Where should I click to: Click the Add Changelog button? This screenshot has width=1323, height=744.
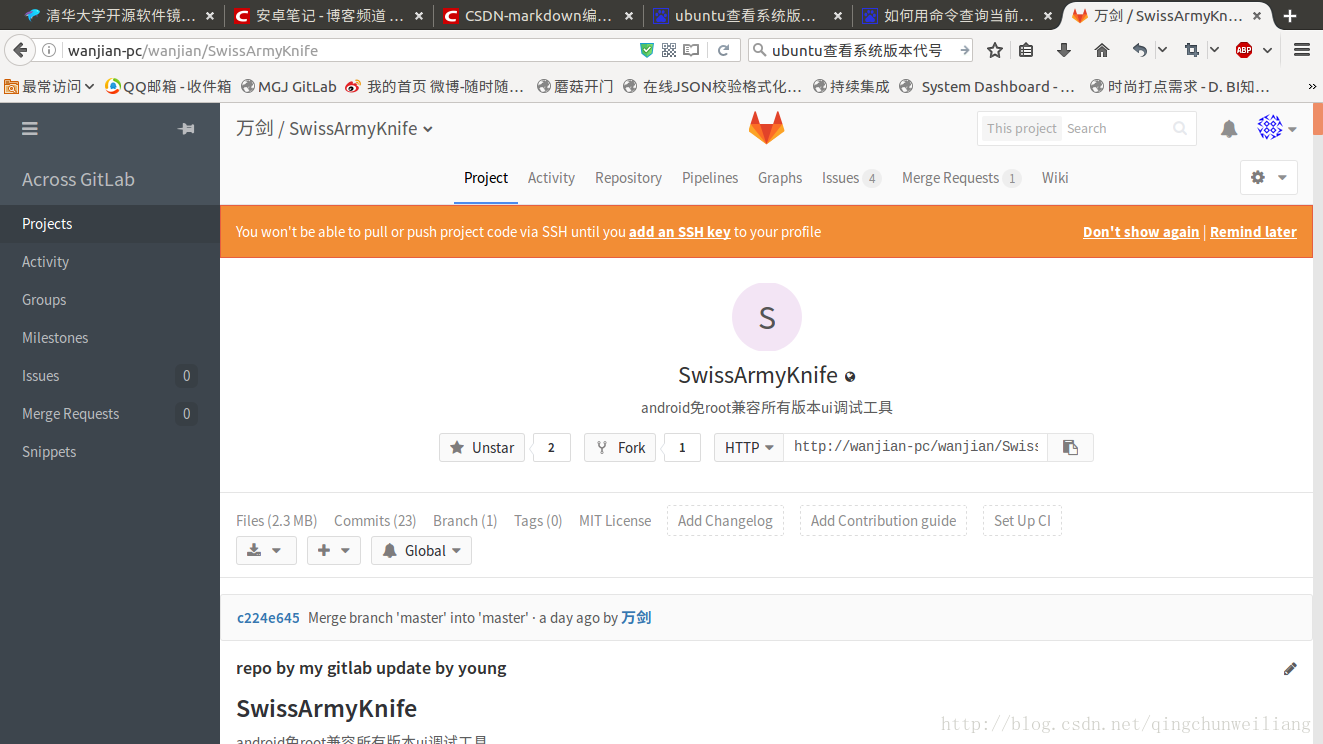click(x=725, y=521)
